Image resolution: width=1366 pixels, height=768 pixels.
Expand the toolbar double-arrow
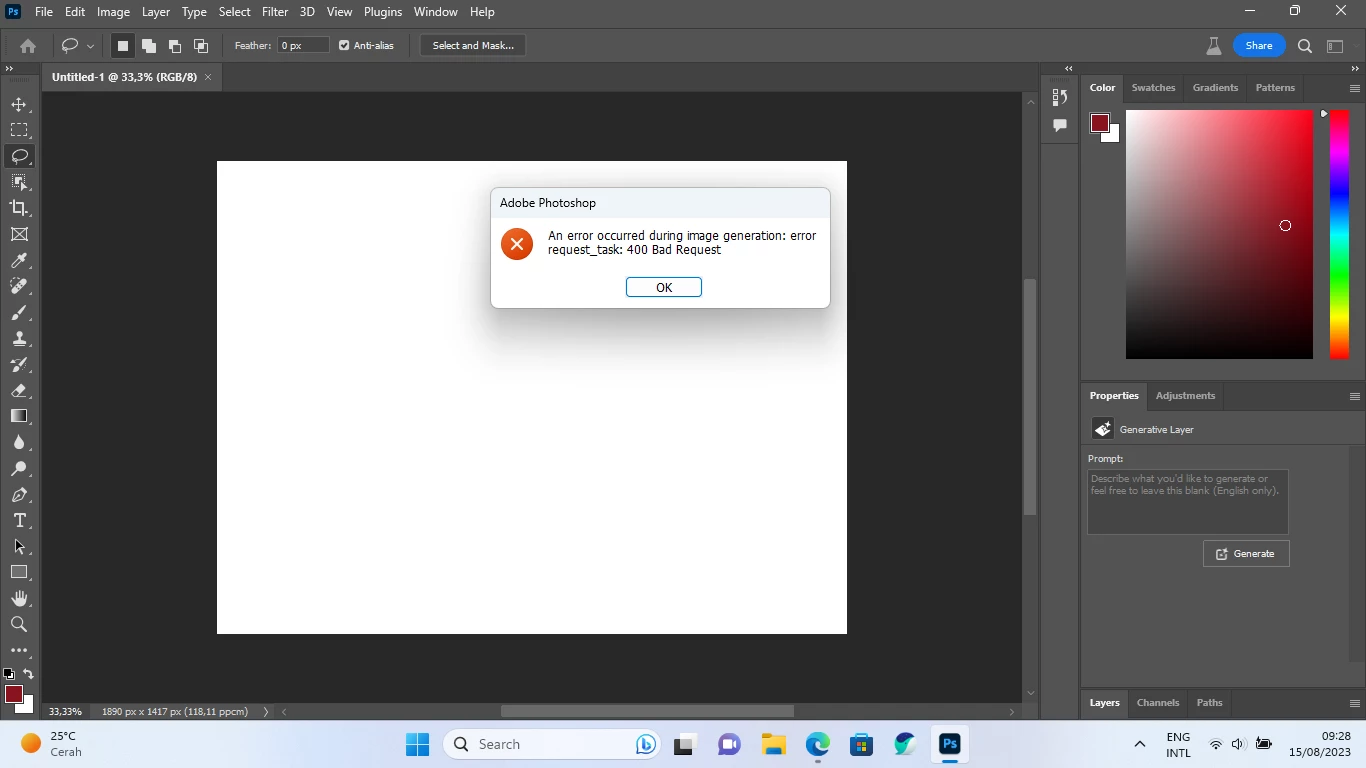(x=9, y=68)
